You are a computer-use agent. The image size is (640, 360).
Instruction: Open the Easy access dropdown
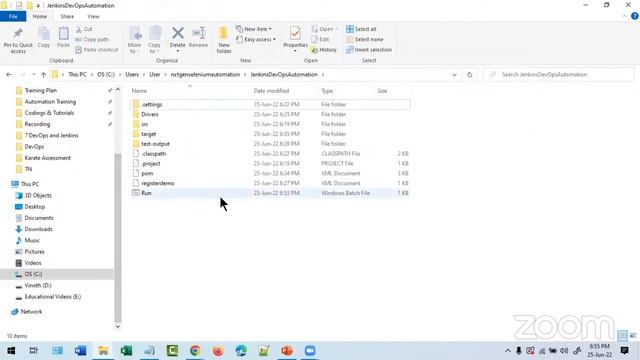[256, 40]
